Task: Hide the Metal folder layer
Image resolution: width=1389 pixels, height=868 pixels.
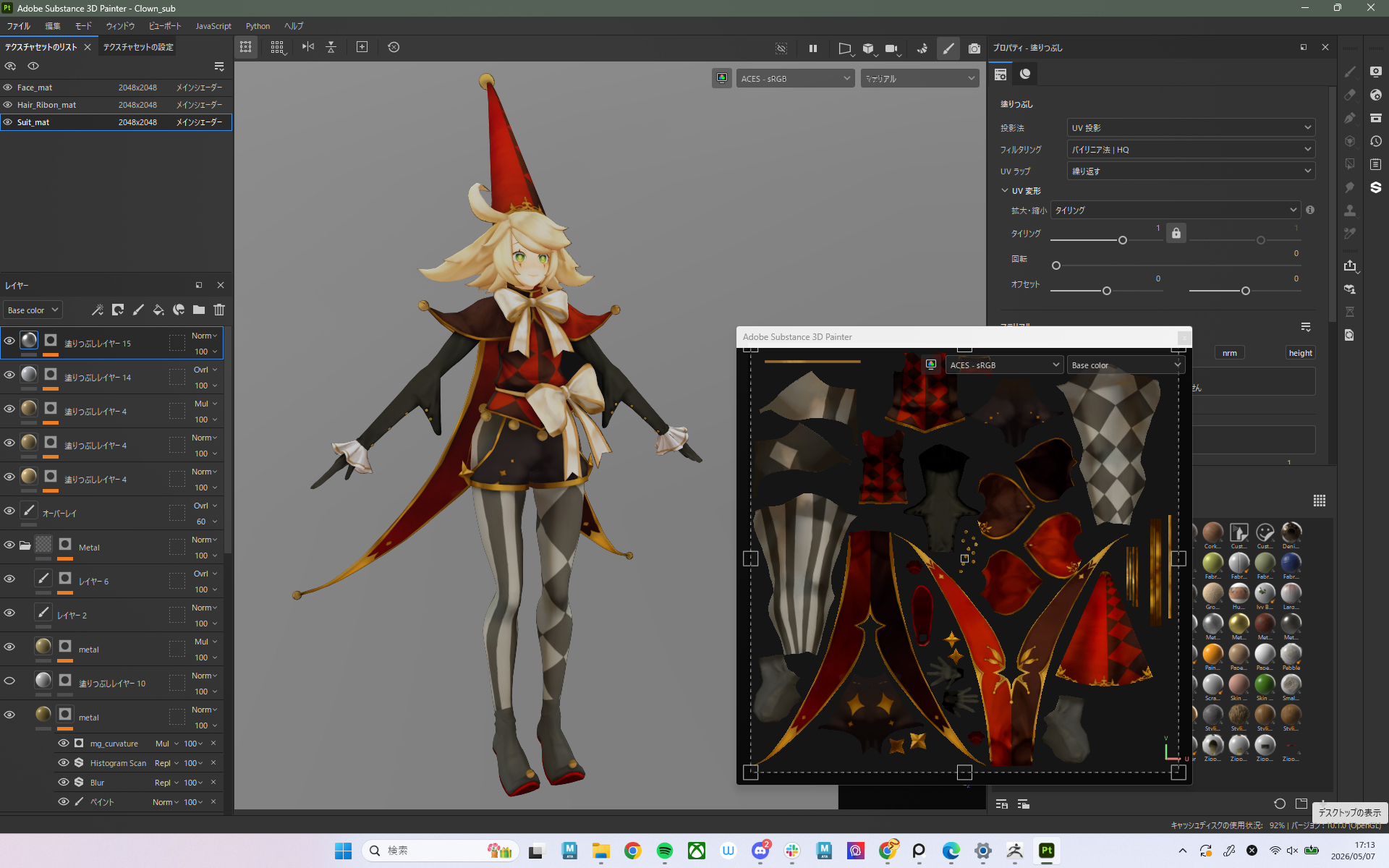Action: [x=9, y=545]
